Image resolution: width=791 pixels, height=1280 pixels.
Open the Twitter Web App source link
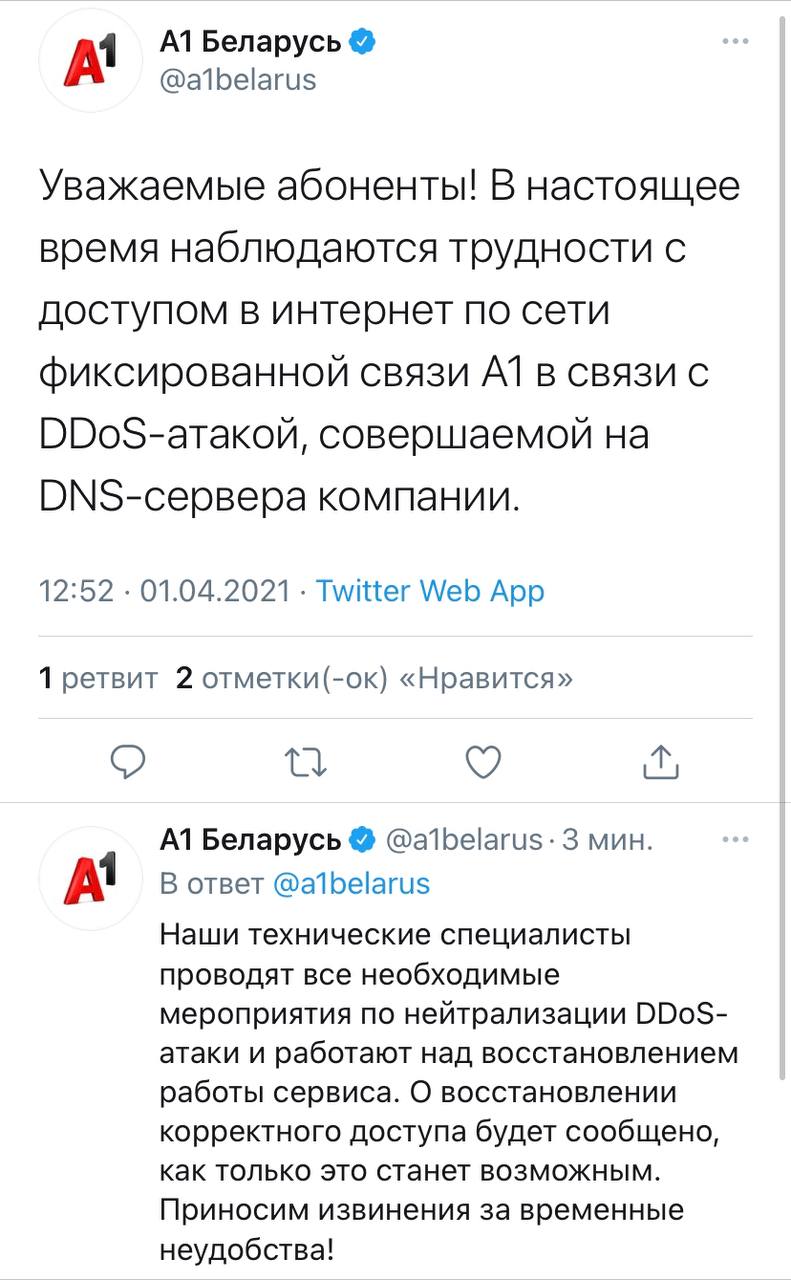coord(430,591)
